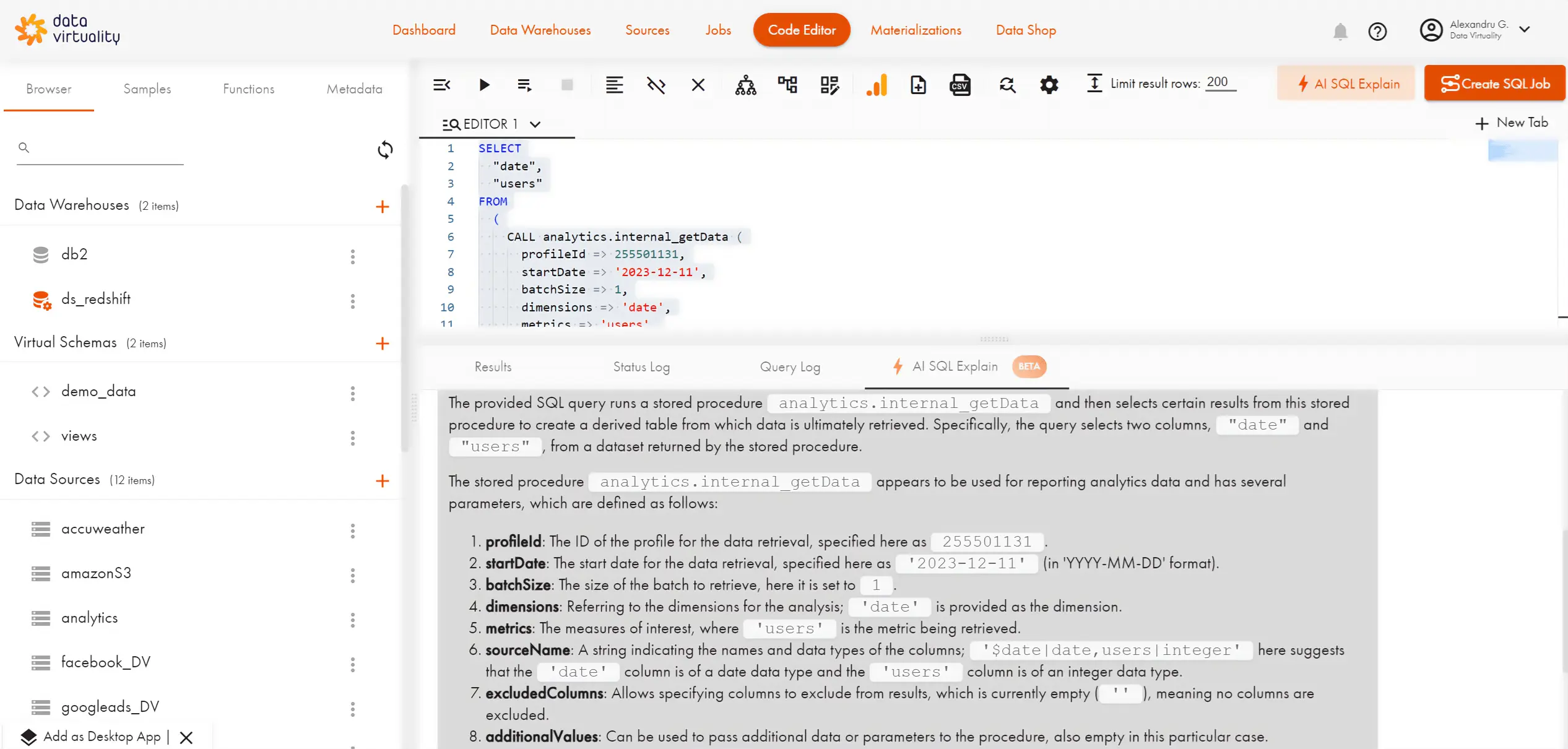
Task: Open the EDITOR 1 tab dropdown
Action: 535,124
